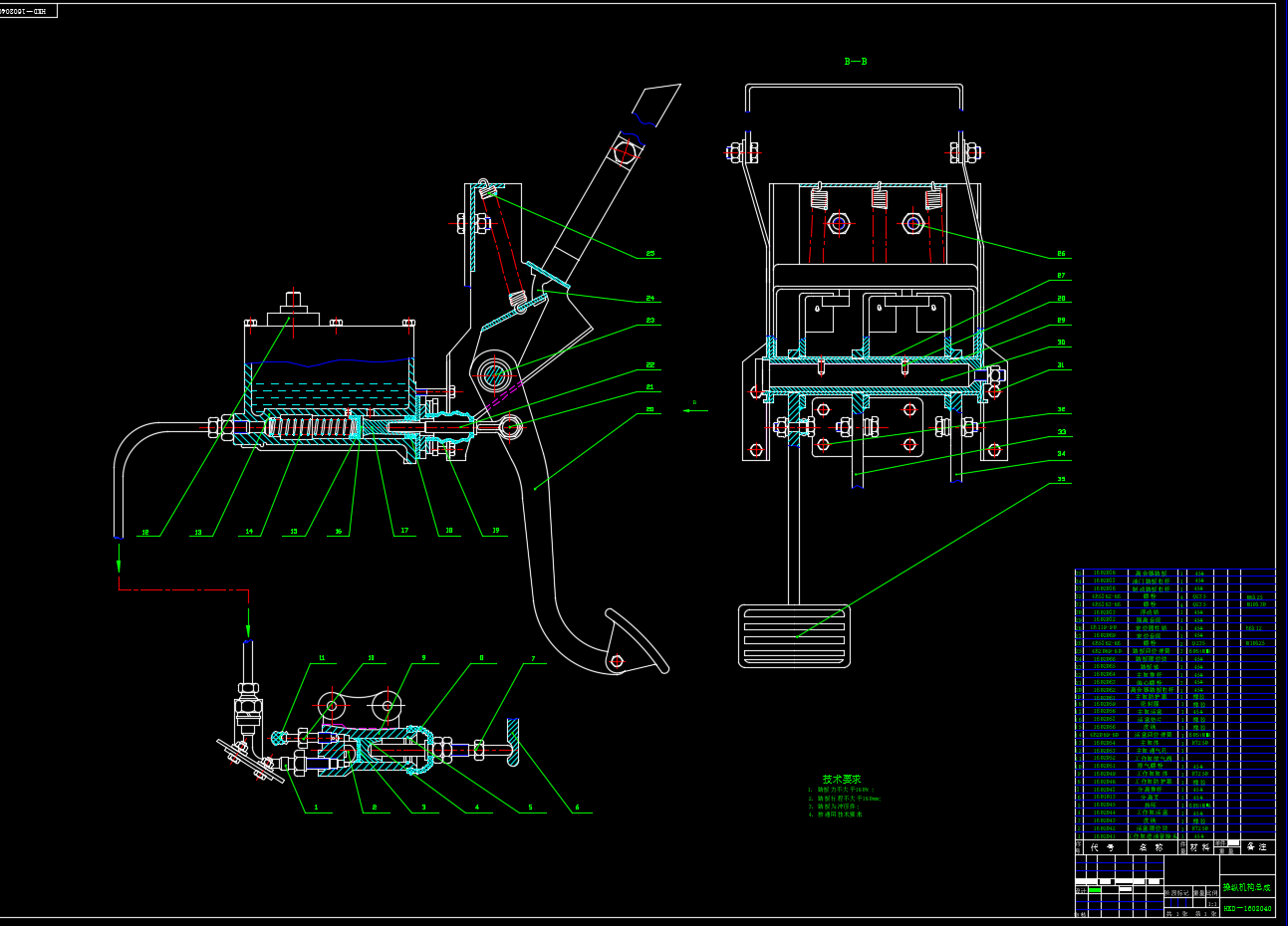
Task: Select the 操纵机构总成 title block text
Action: 1246,886
